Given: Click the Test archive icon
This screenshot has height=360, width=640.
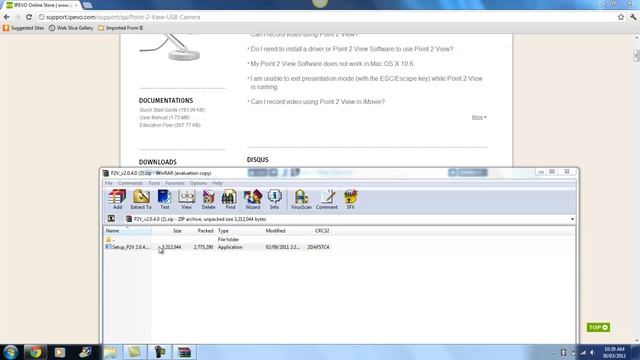Looking at the screenshot, I should tap(164, 200).
